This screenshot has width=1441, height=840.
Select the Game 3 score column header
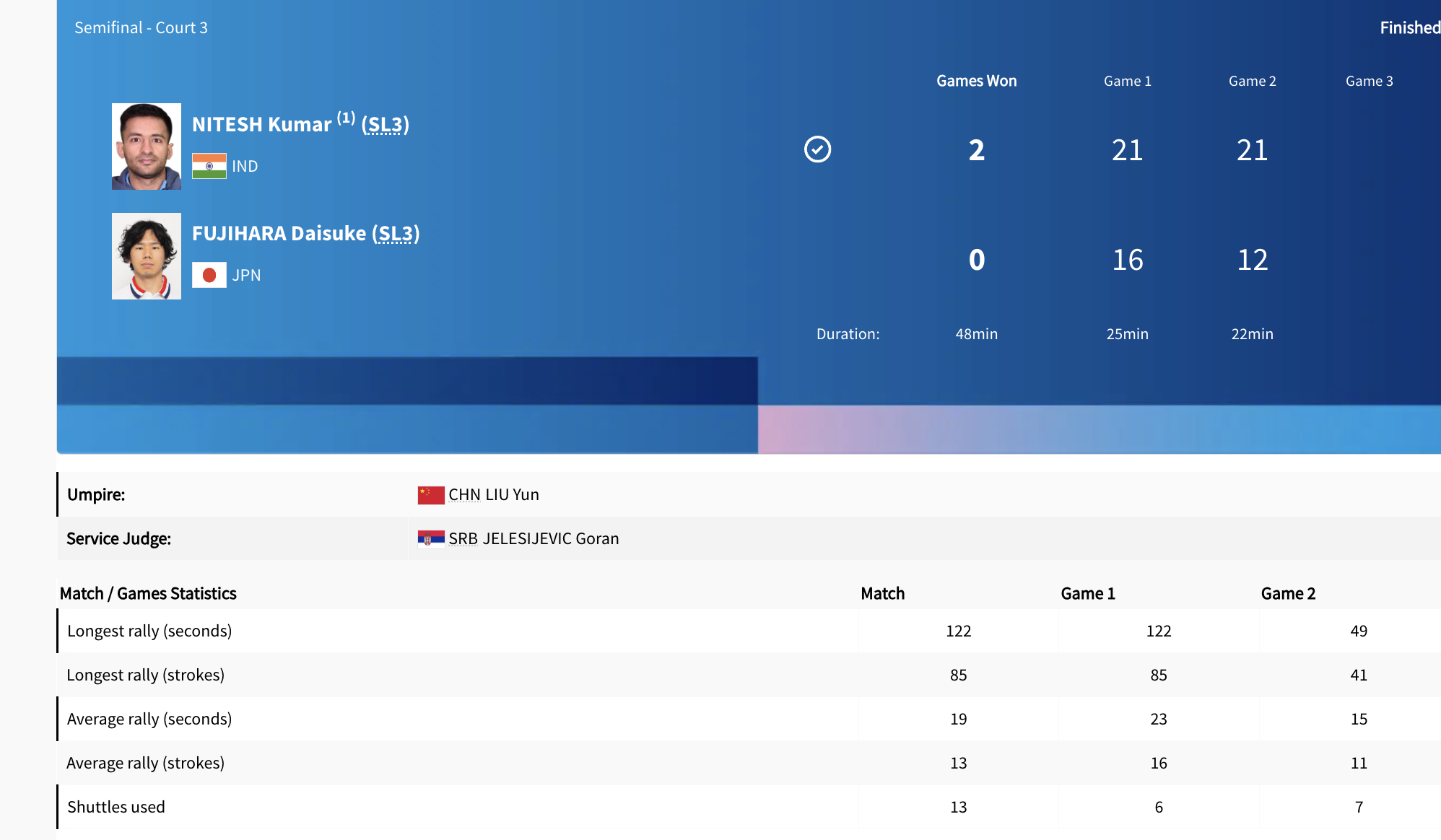(1369, 82)
